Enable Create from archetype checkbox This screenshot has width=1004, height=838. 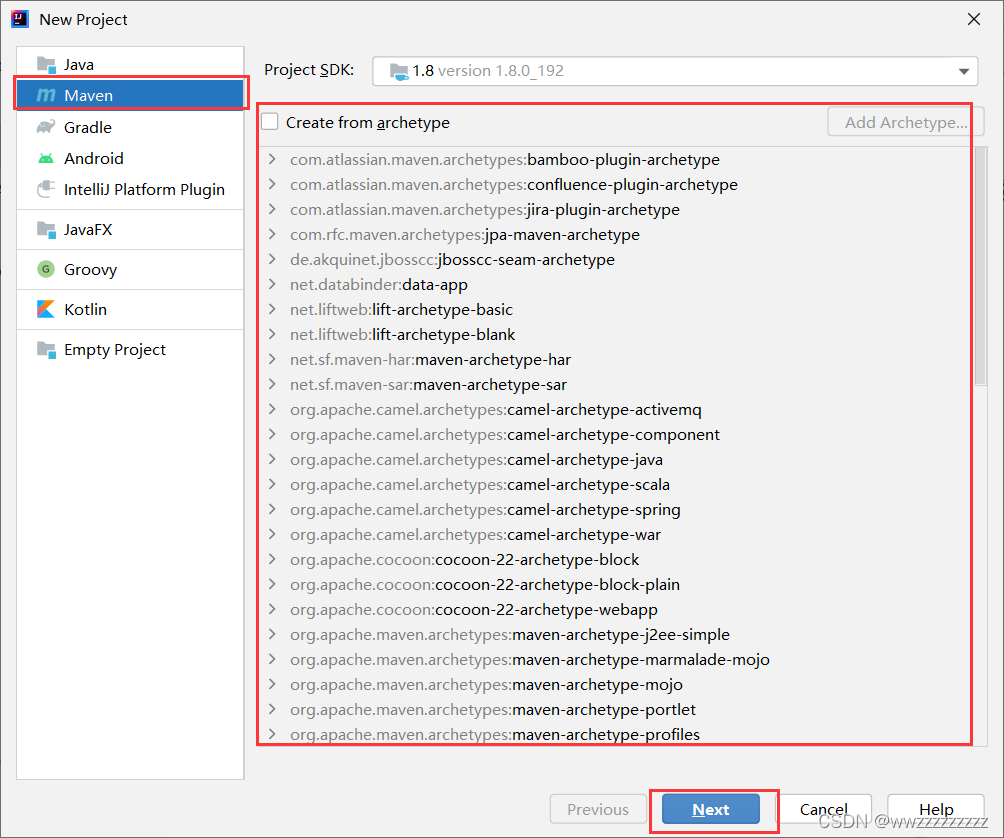(270, 122)
